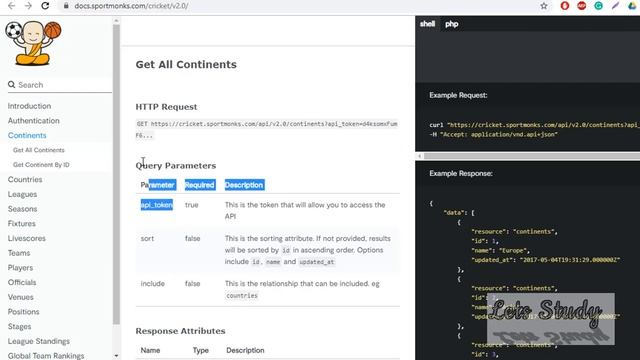Click the Example Request label

coord(458,95)
